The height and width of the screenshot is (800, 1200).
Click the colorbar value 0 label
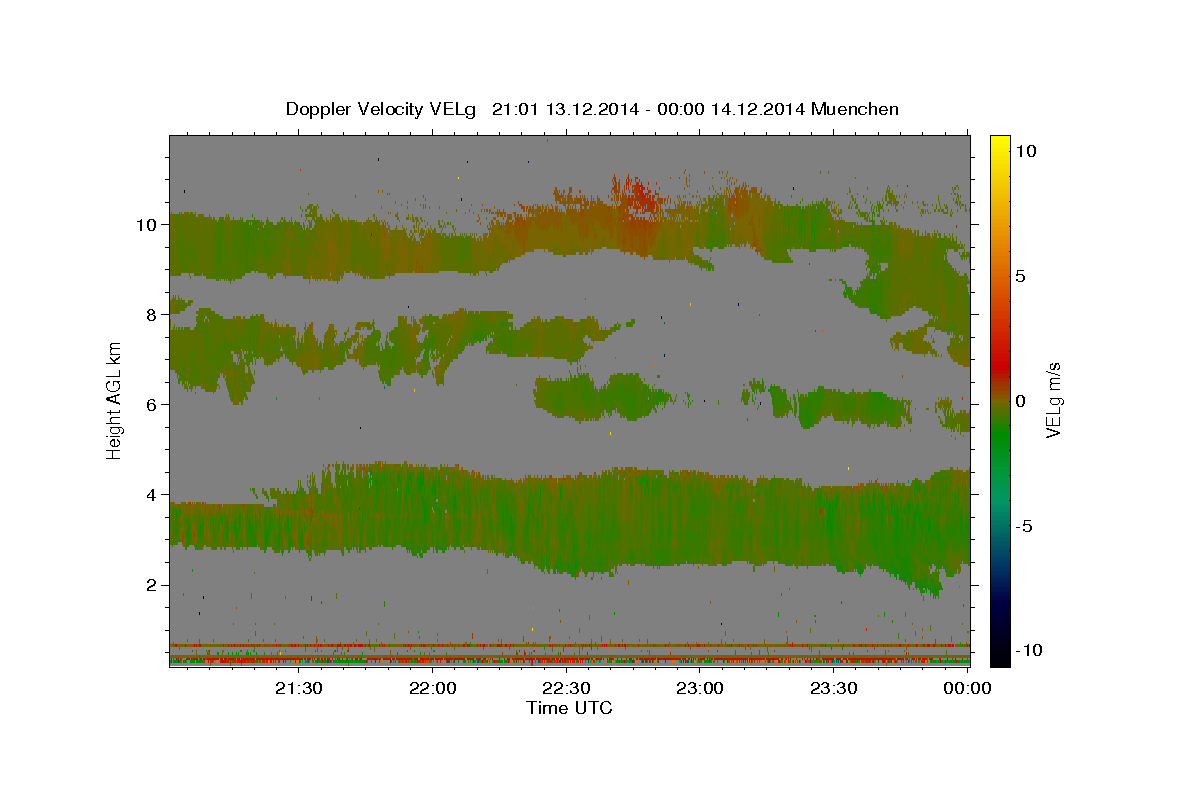click(x=1022, y=401)
